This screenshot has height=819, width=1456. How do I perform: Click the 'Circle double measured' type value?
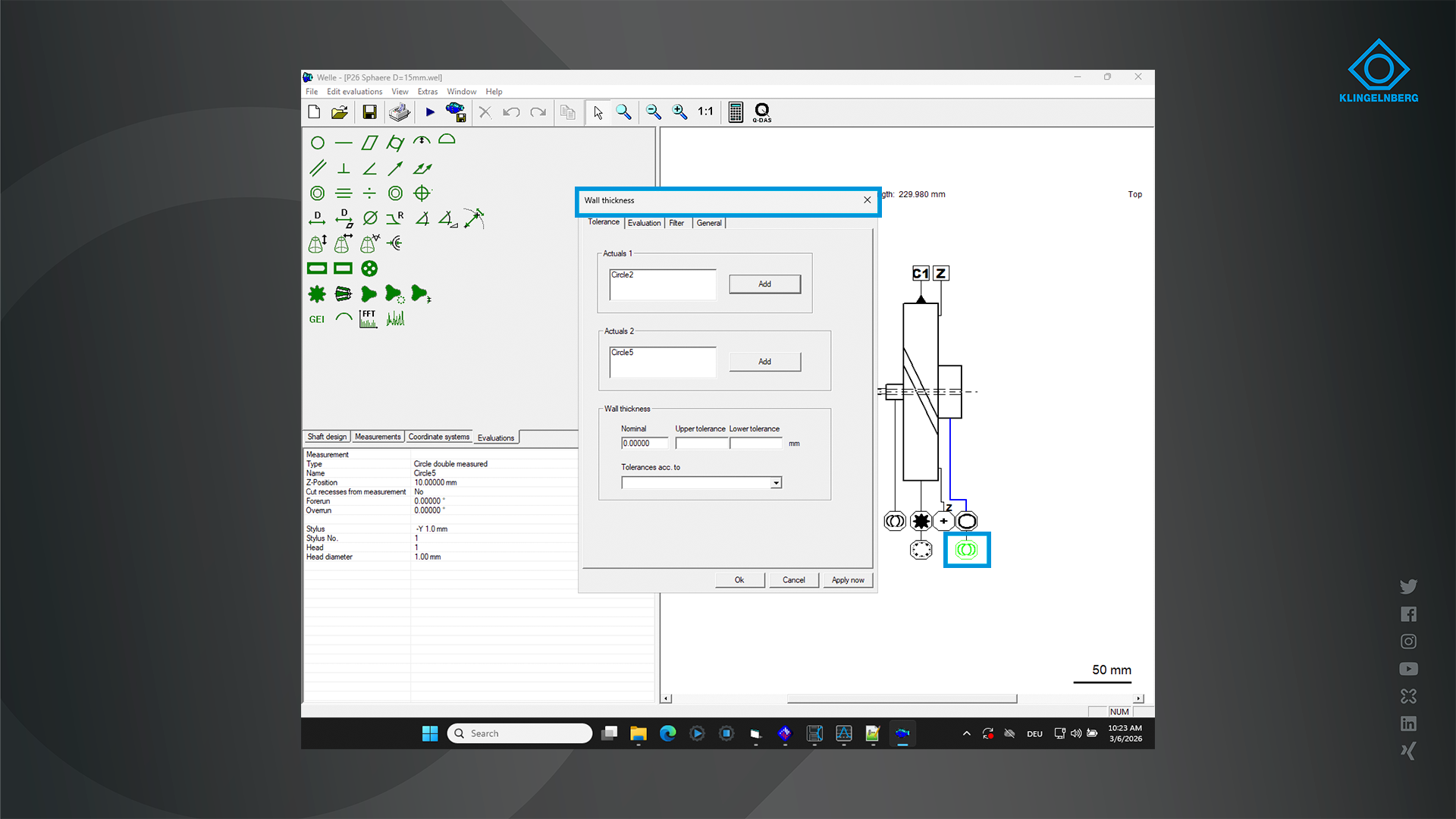(450, 464)
